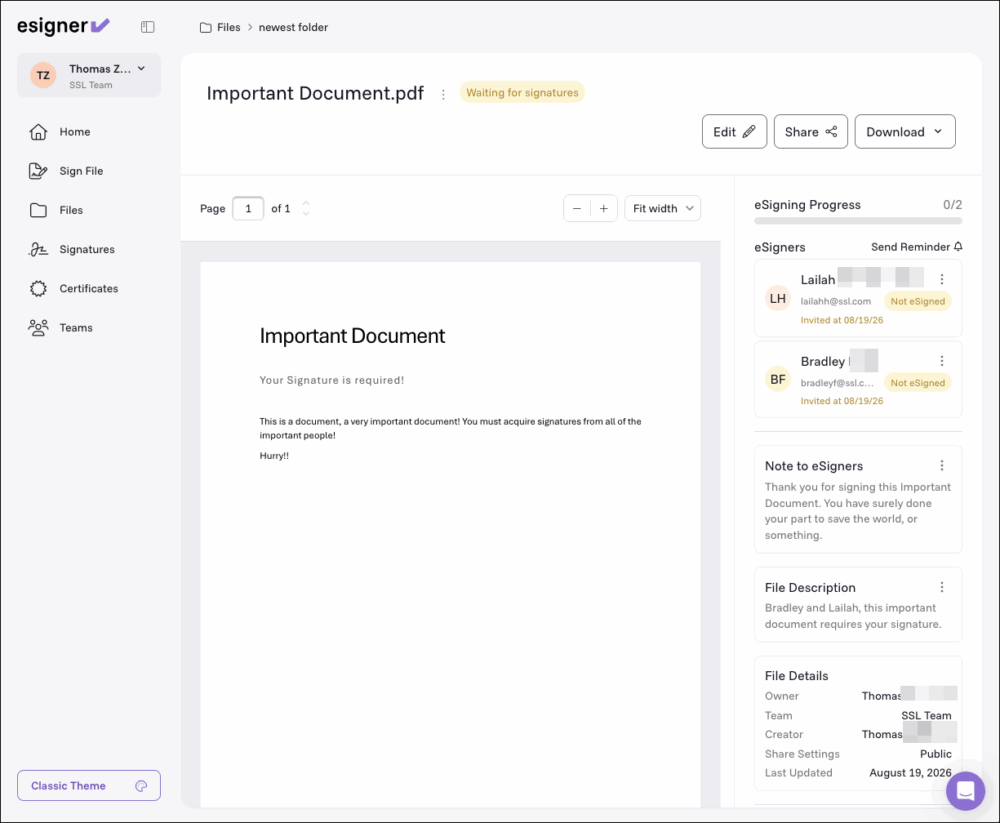Open Lailah signer options menu
This screenshot has width=1000, height=823.
click(941, 279)
